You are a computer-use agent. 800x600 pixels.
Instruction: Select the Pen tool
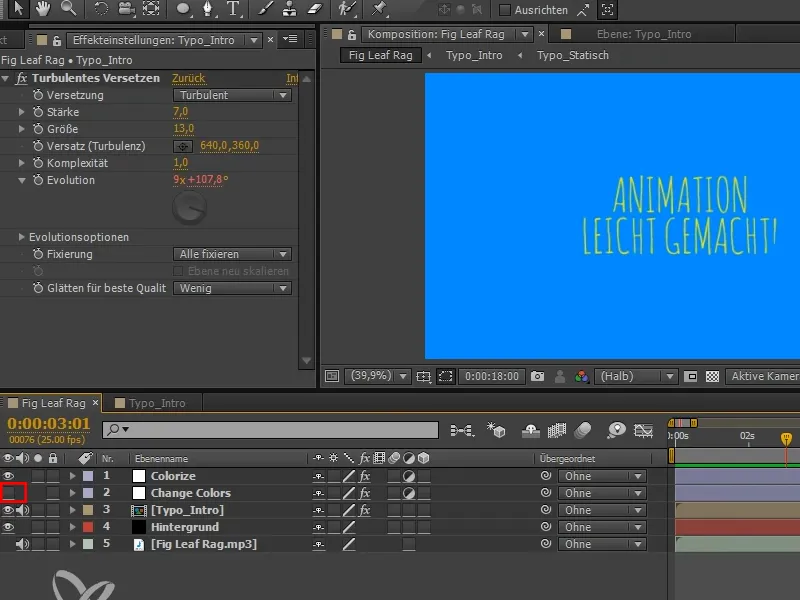208,9
